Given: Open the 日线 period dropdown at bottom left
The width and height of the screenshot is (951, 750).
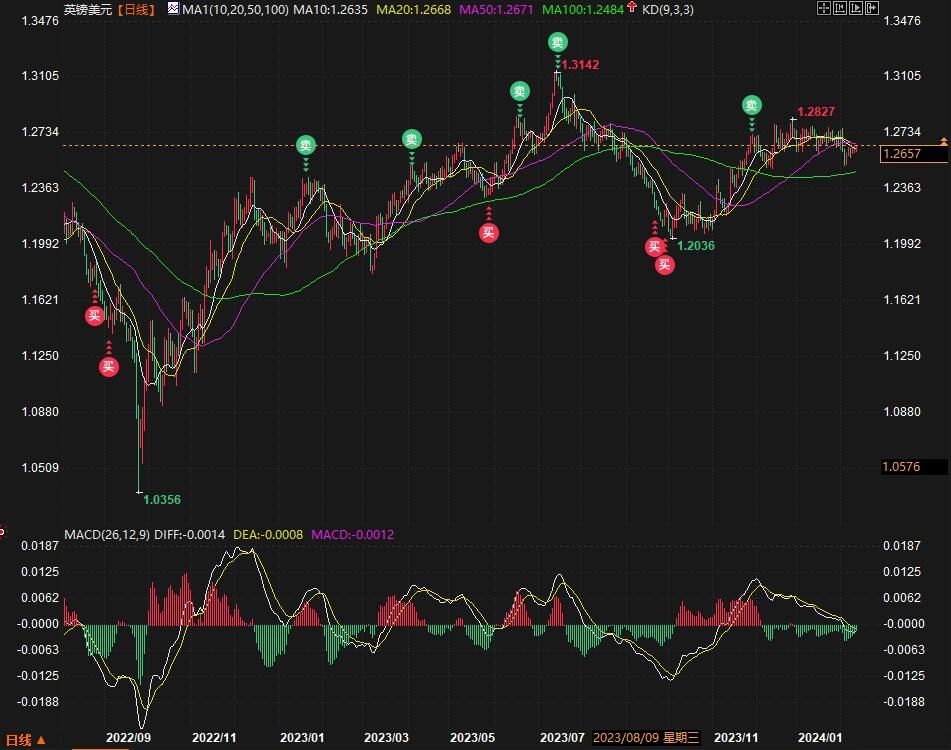Looking at the screenshot, I should click(25, 740).
